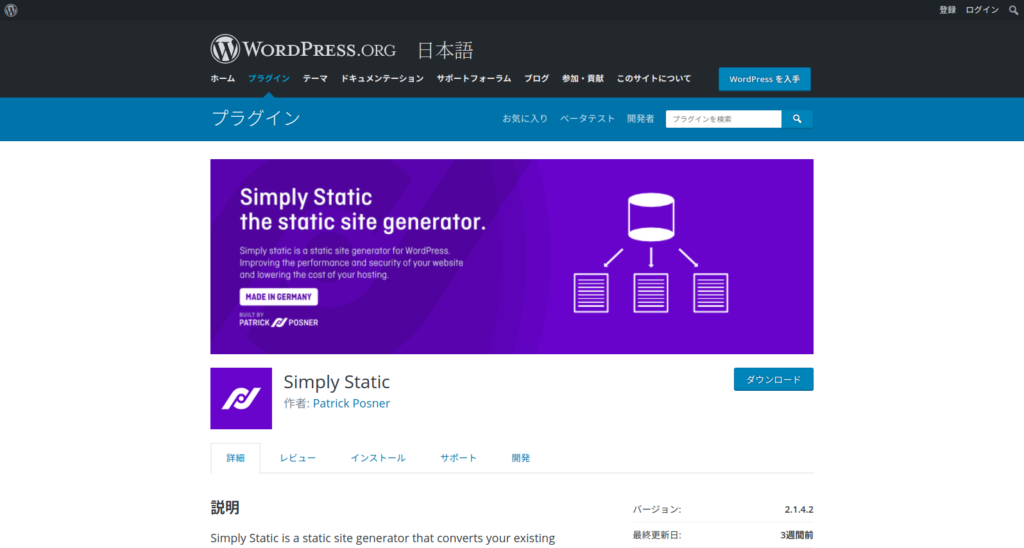Open the ホーム menu item
This screenshot has height=548, width=1024.
[x=223, y=79]
